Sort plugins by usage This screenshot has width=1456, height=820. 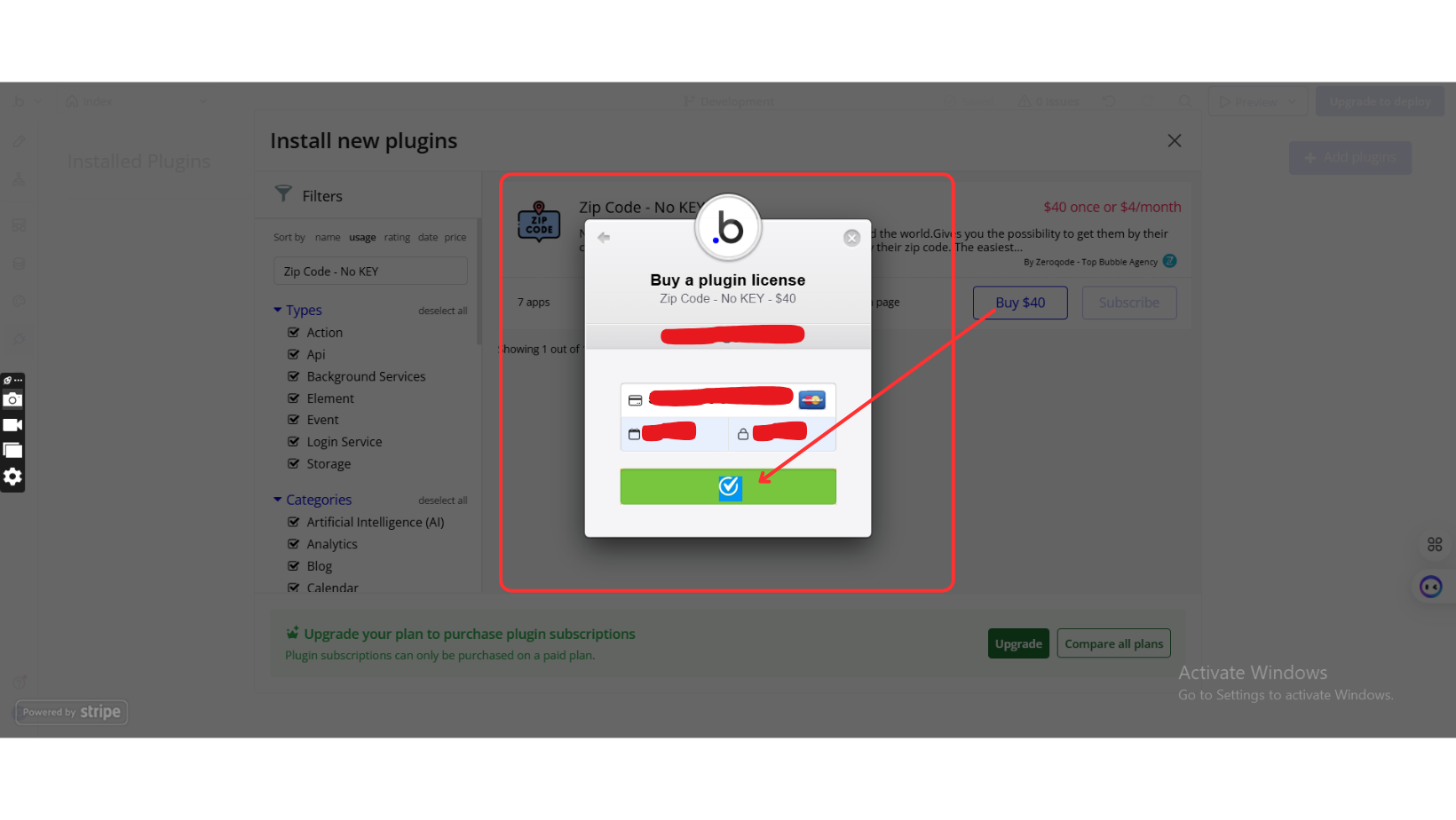(362, 237)
